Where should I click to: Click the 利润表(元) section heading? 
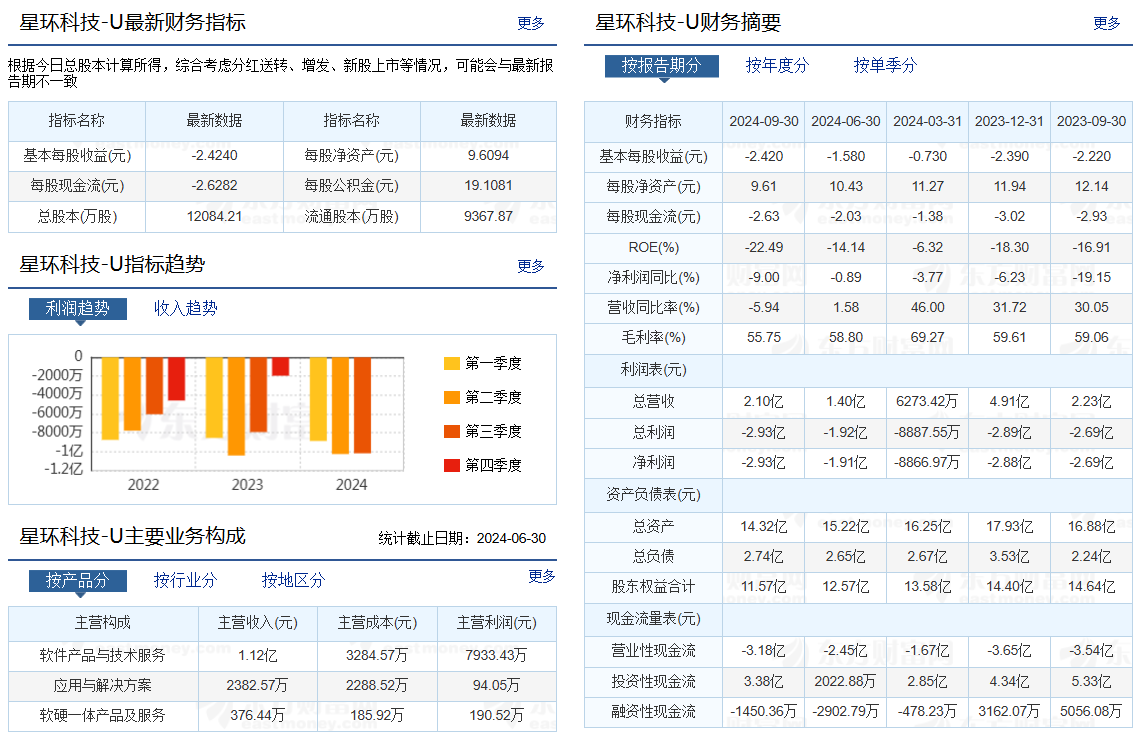[654, 369]
